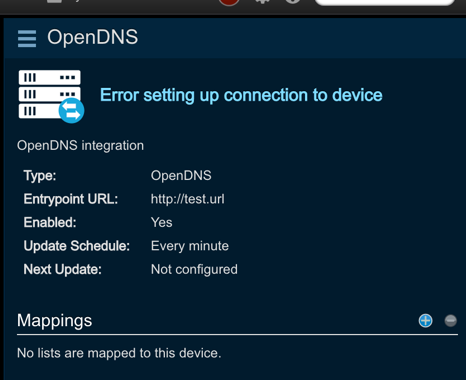466x380 pixels.
Task: Click the round help icon next to search field
Action: (293, 1)
